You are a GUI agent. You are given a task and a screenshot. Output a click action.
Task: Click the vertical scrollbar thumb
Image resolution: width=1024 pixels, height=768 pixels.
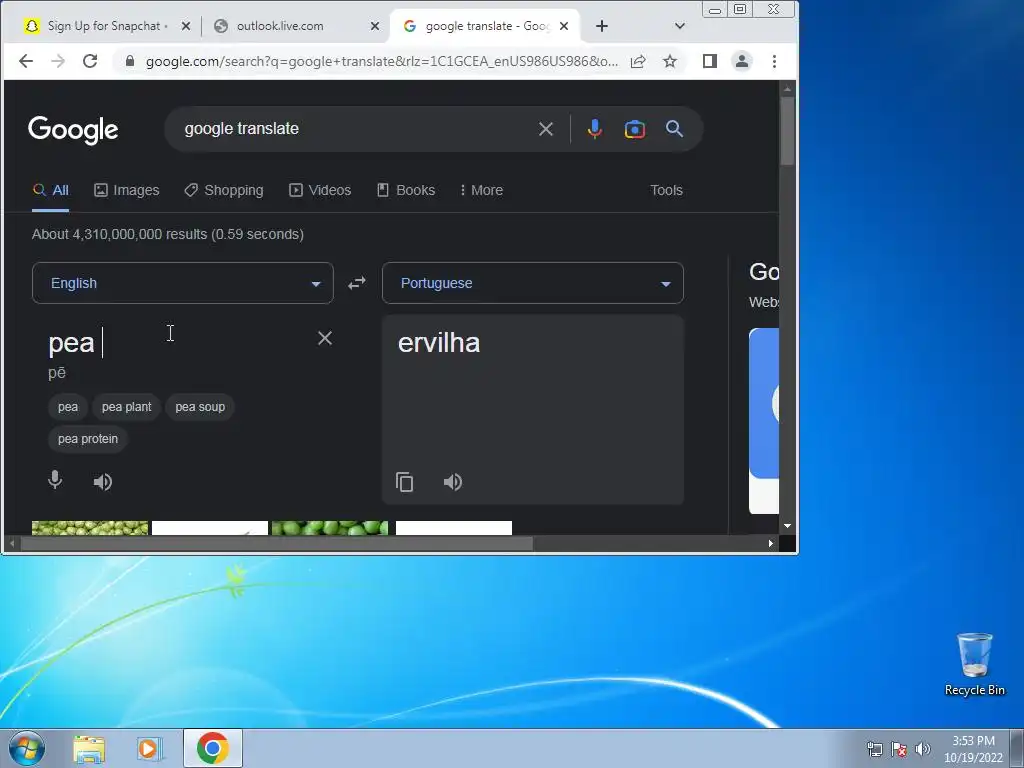pos(788,131)
